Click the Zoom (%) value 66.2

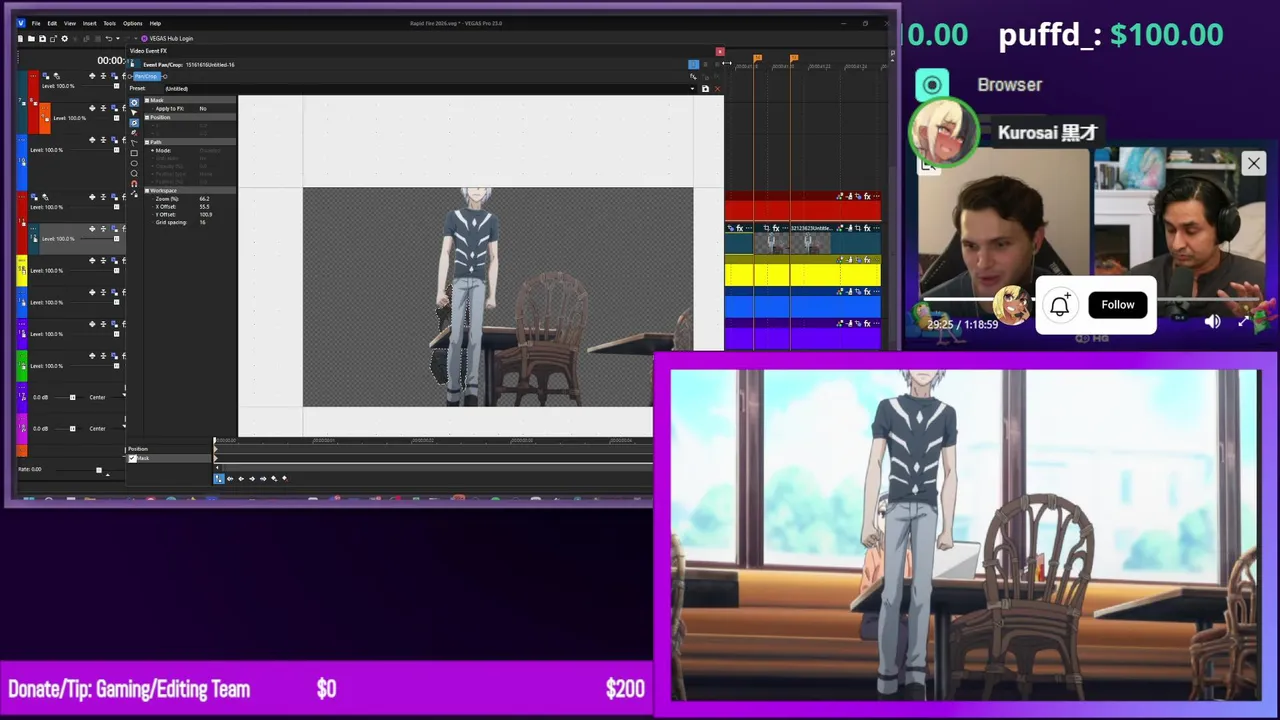click(204, 199)
